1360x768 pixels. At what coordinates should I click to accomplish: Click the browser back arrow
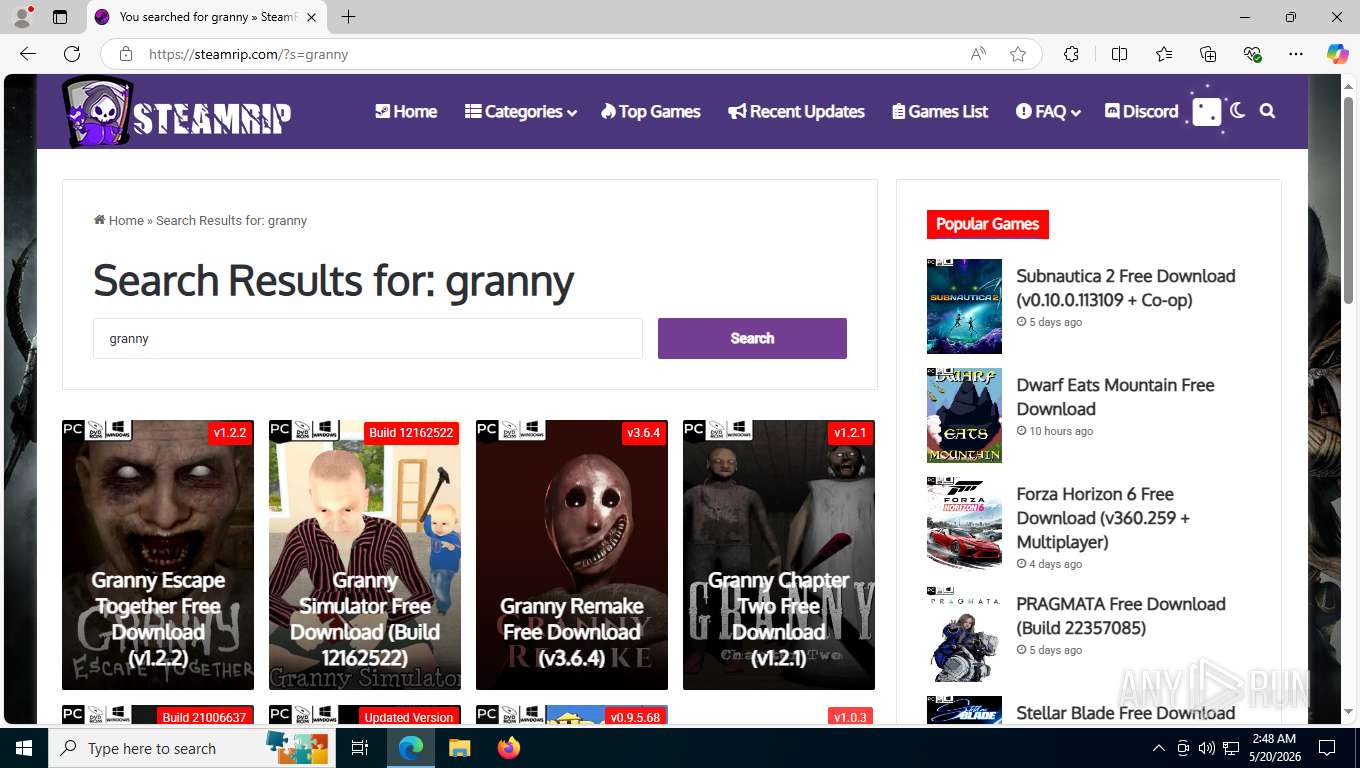28,54
